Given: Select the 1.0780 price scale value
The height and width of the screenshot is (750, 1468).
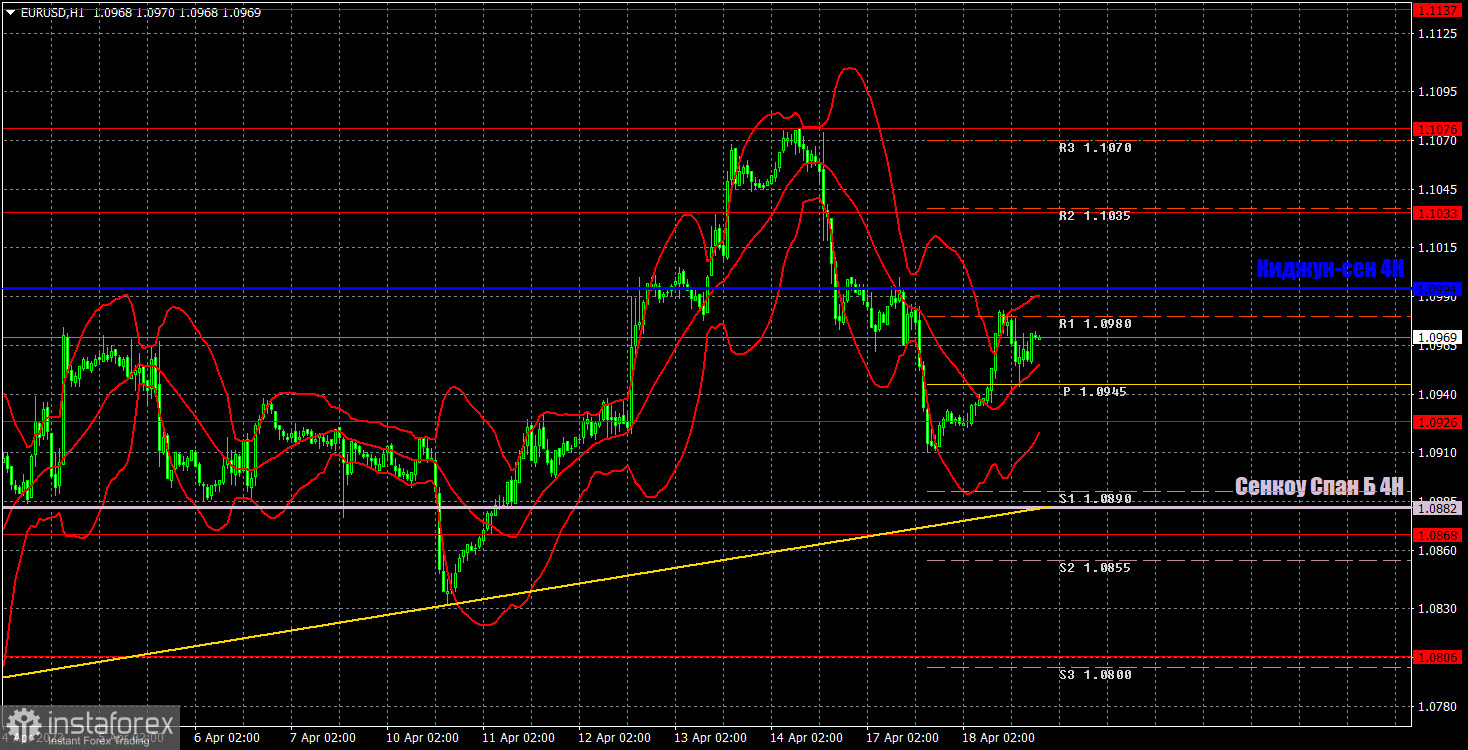Looking at the screenshot, I should click(x=1438, y=707).
